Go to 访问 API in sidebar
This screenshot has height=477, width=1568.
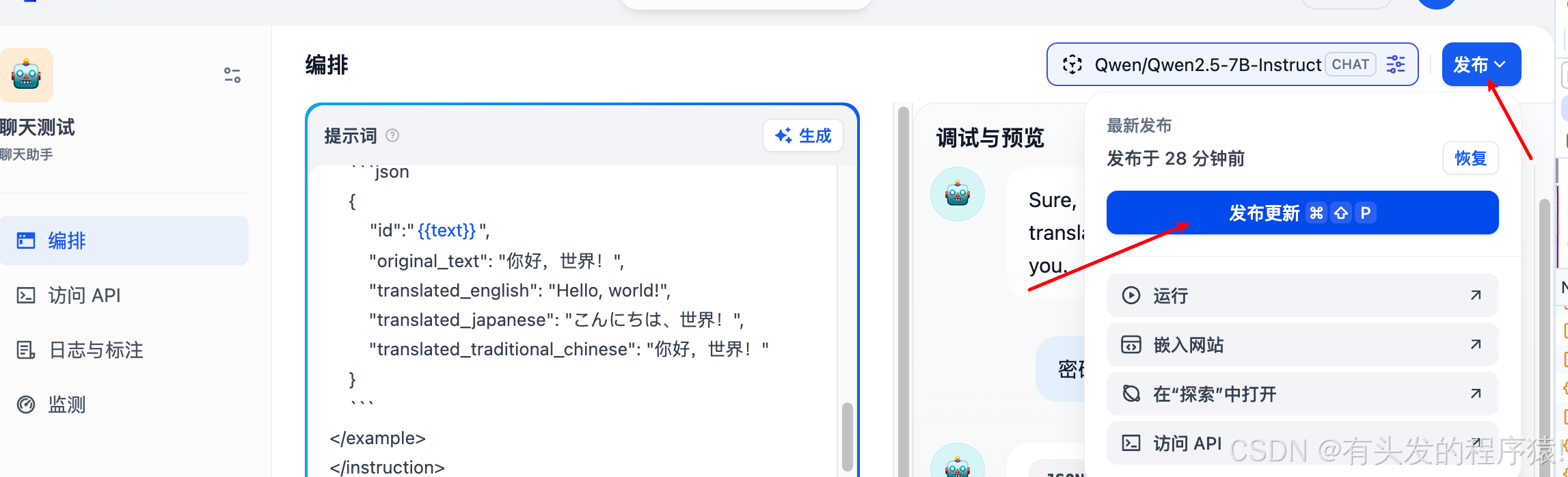click(124, 295)
